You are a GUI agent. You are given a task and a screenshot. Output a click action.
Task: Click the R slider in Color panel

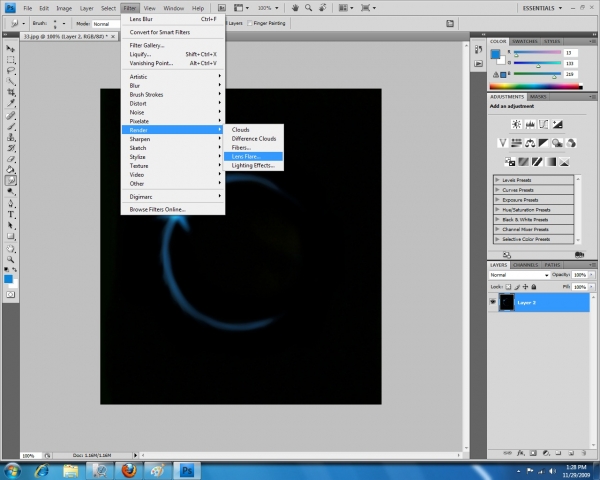tap(537, 52)
